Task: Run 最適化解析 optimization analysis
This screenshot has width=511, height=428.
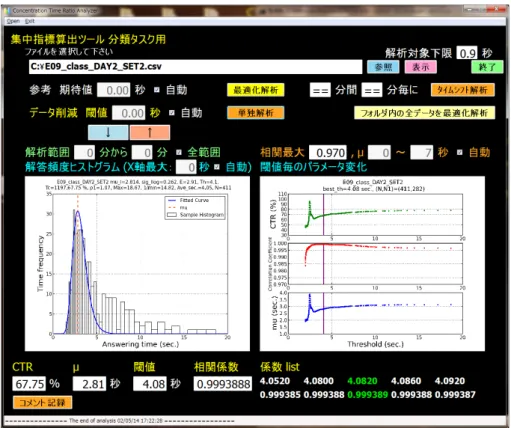Action: coord(256,90)
